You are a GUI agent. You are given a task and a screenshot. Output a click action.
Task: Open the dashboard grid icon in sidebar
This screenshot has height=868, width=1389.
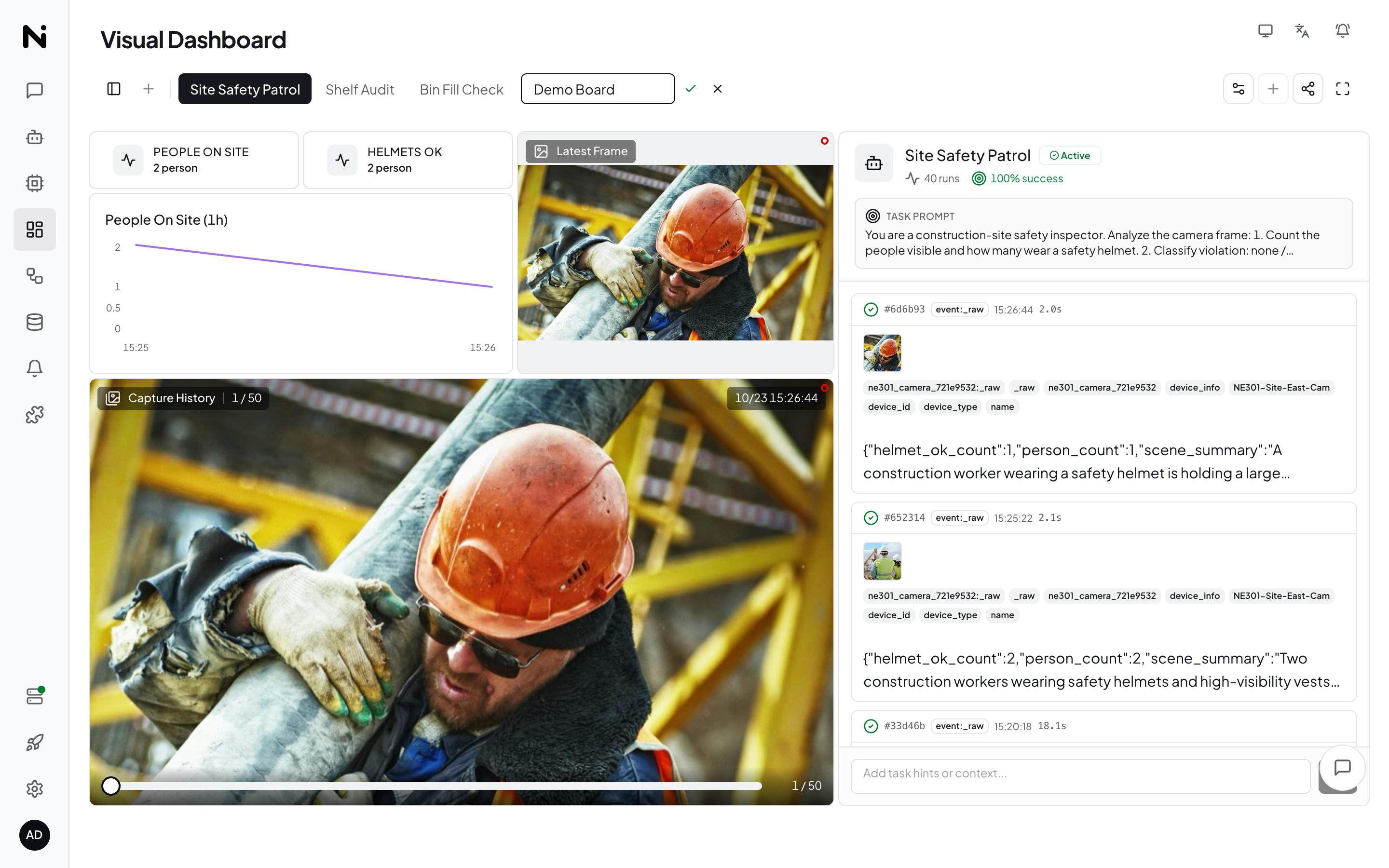coord(34,230)
